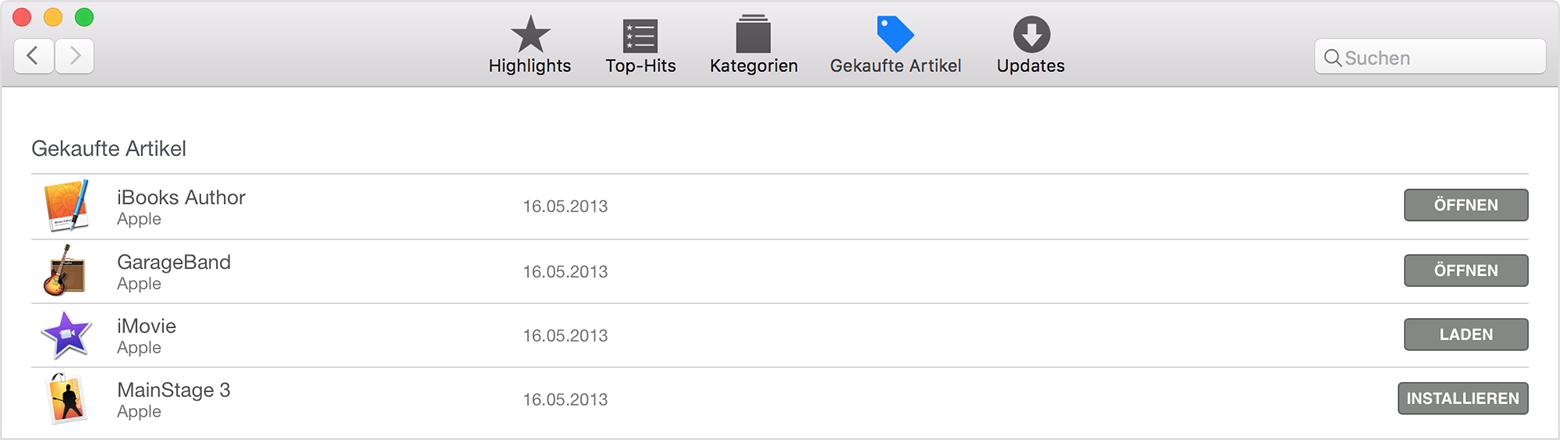This screenshot has height=440, width=1560.
Task: Click the Suchen search field
Action: coord(1430,57)
